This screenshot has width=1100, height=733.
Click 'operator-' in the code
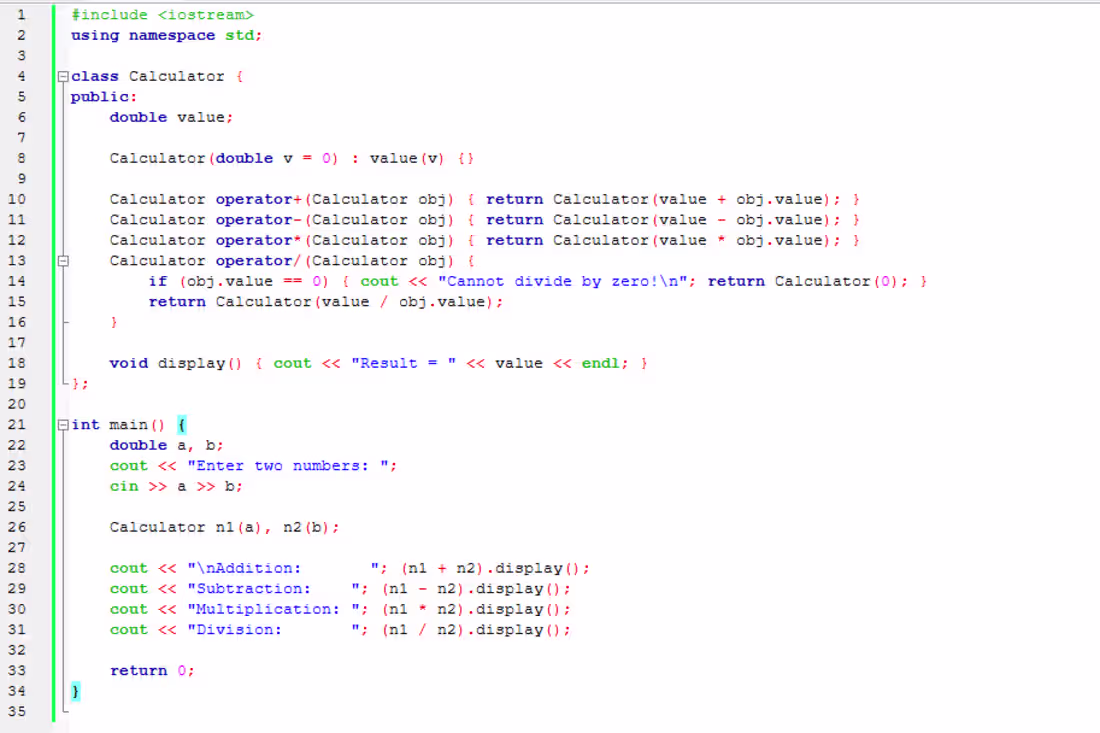click(259, 220)
